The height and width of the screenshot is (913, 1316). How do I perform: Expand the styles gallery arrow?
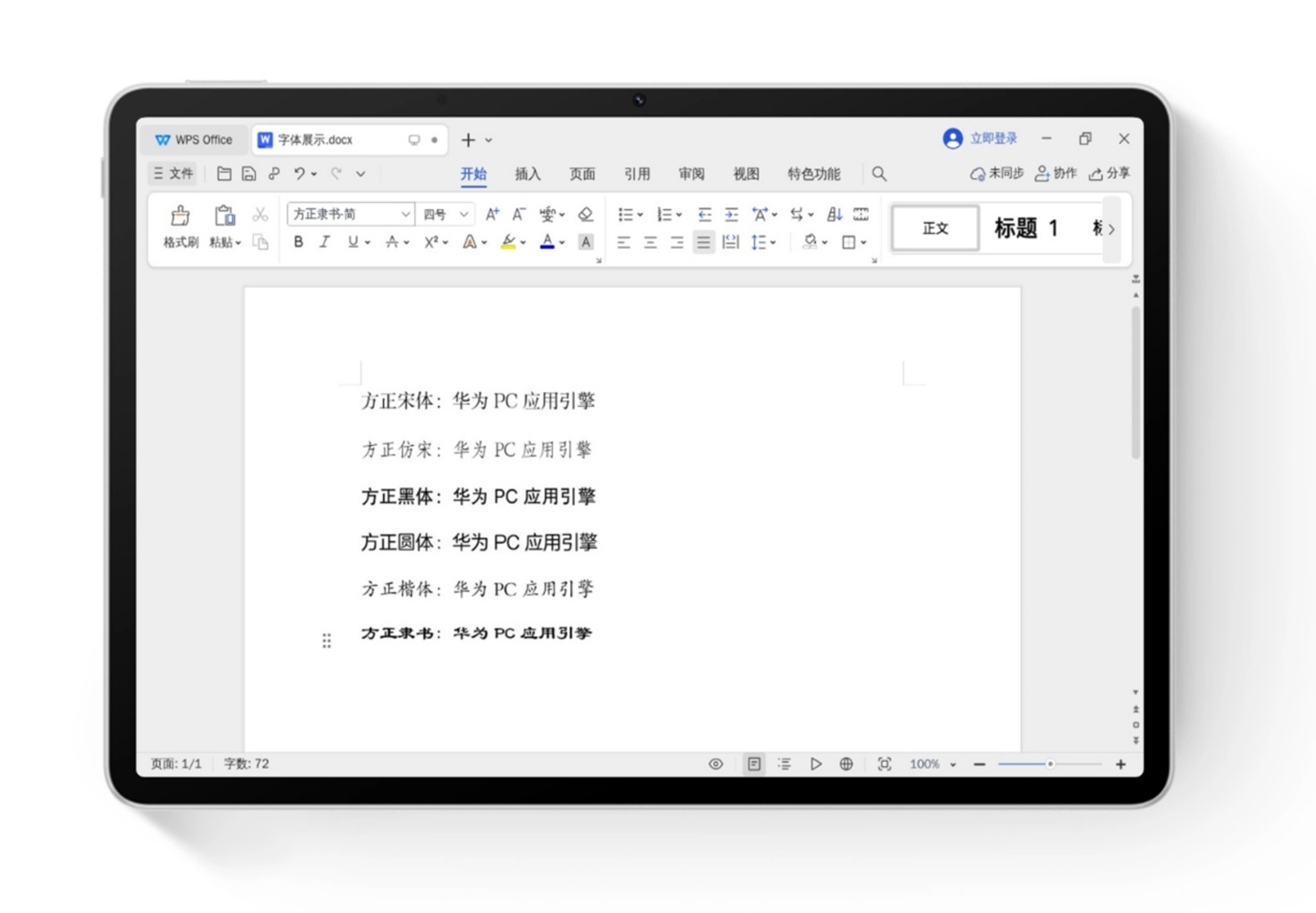(1111, 228)
